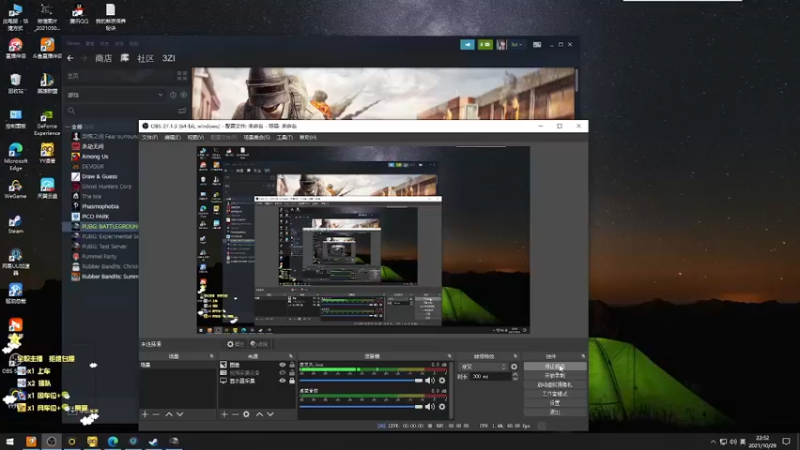Add a new scene with the plus icon
This screenshot has width=800, height=450.
pos(145,414)
